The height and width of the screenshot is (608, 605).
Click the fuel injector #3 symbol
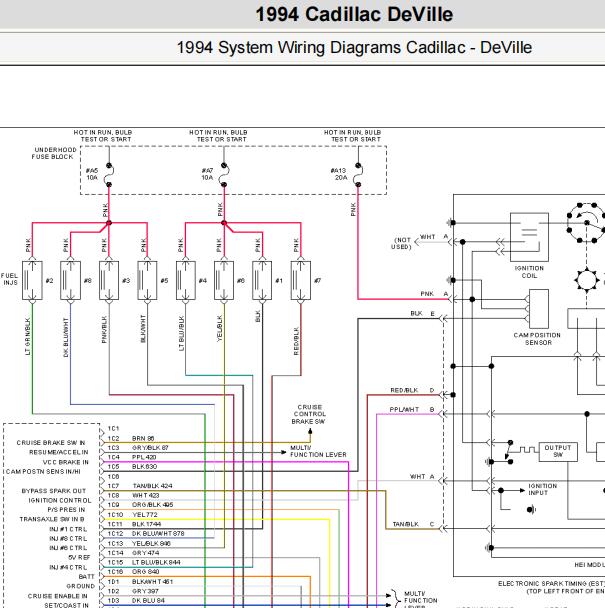click(x=109, y=280)
